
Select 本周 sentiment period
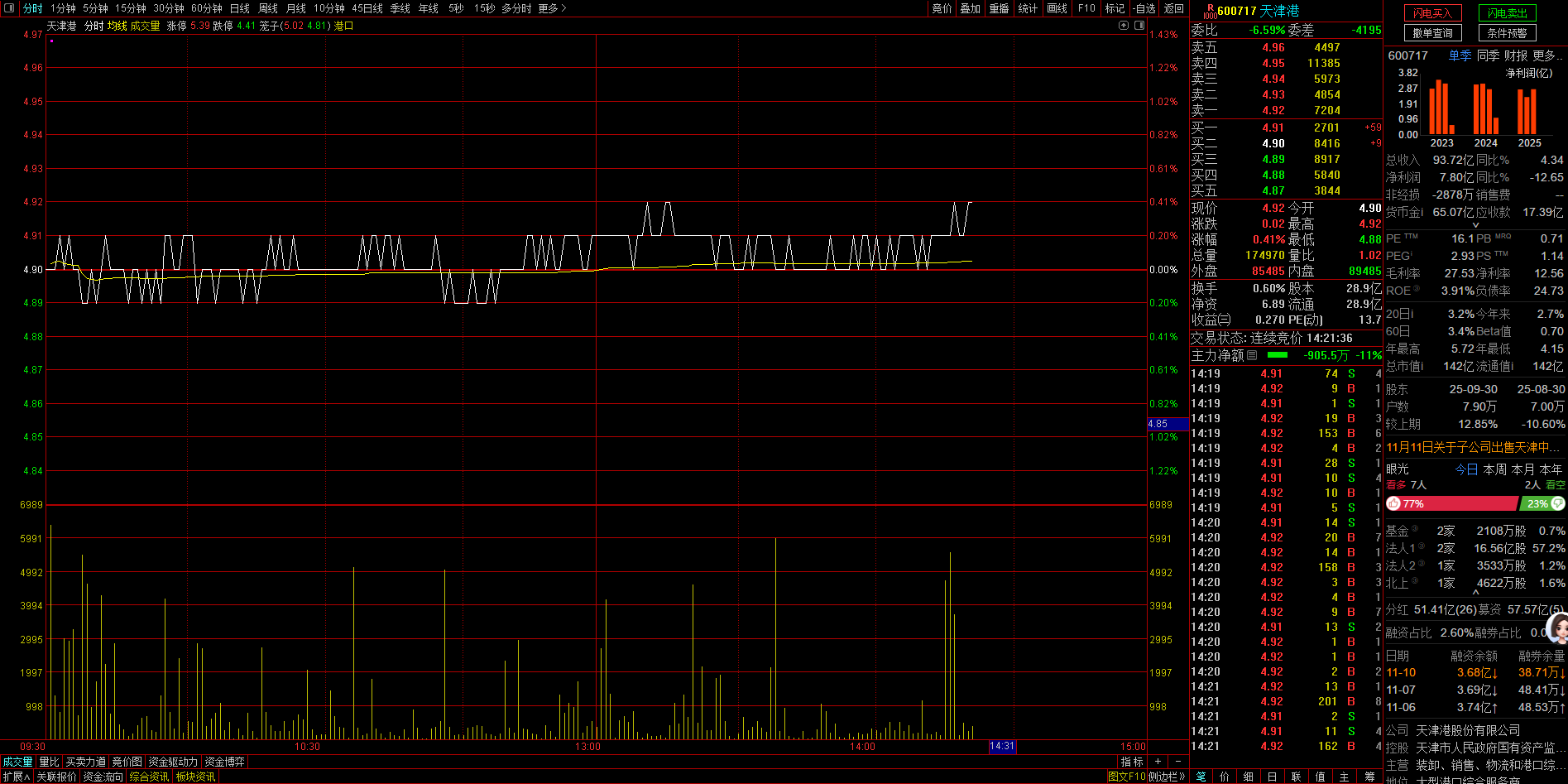pyautogui.click(x=1494, y=469)
